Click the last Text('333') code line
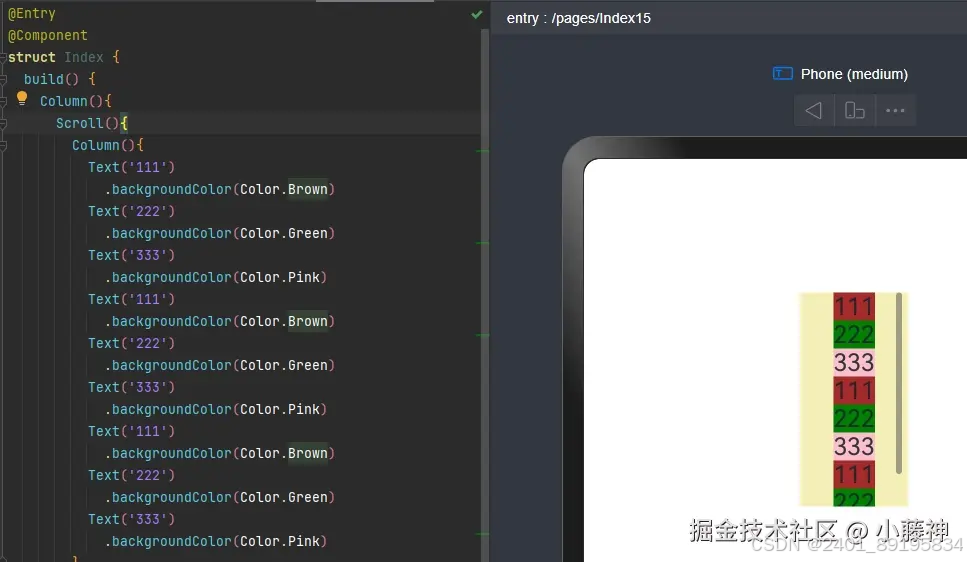Viewport: 967px width, 562px height. [x=131, y=519]
